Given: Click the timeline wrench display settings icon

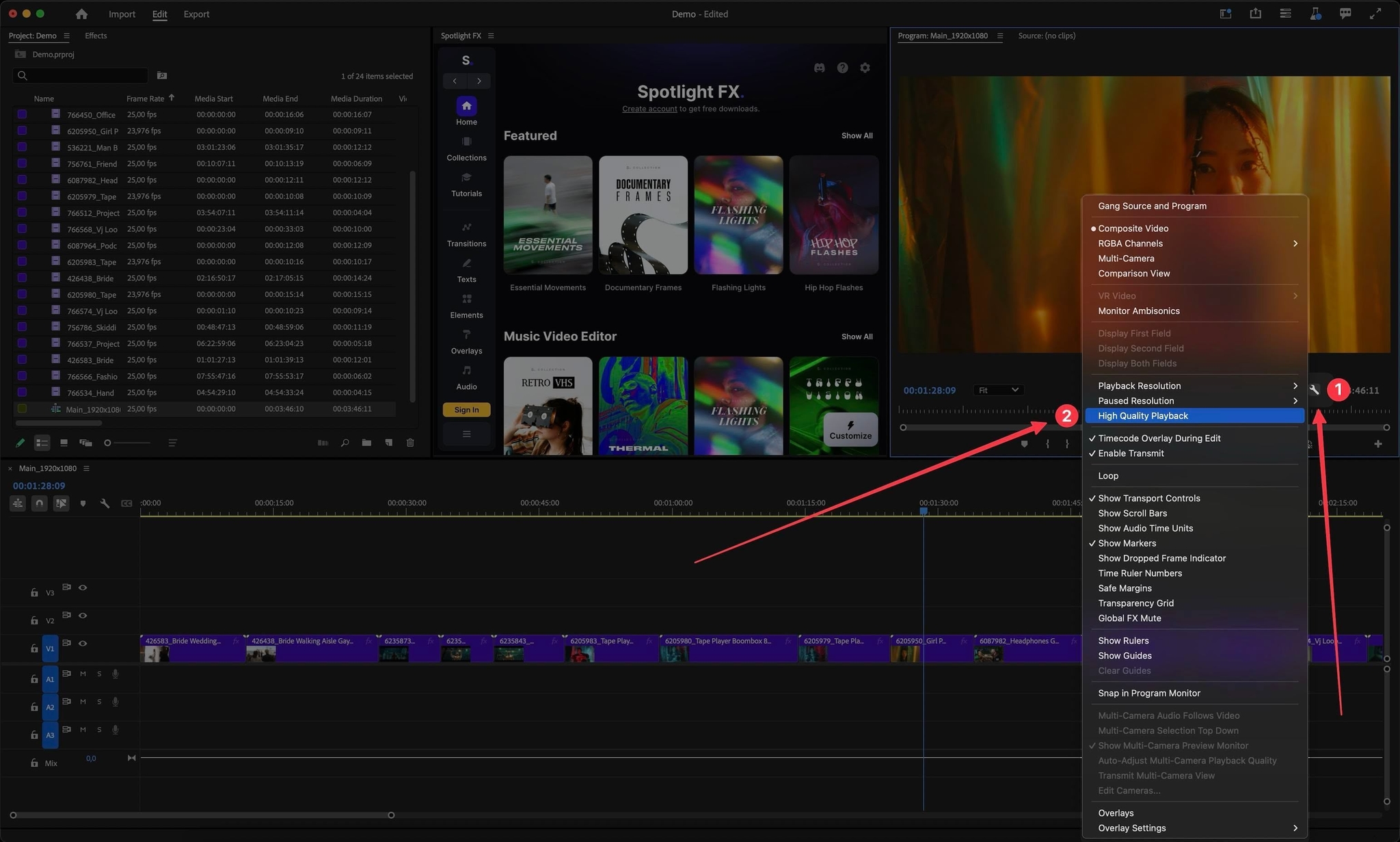Looking at the screenshot, I should pos(105,503).
